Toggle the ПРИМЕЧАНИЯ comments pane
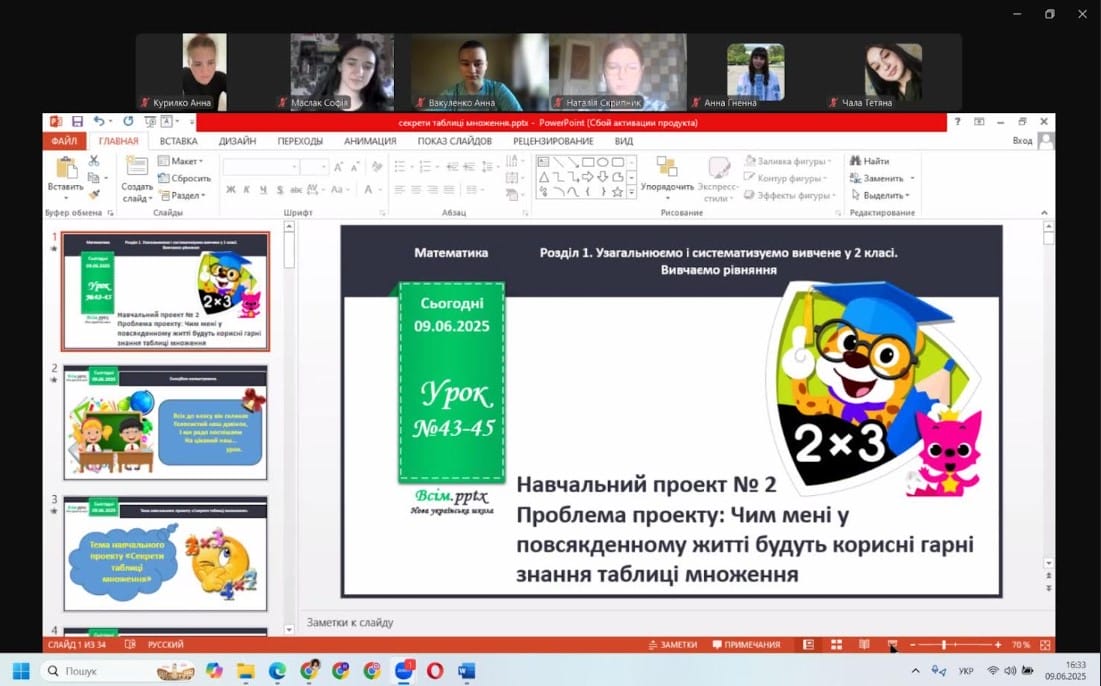Viewport: 1101px width, 686px height. click(746, 645)
